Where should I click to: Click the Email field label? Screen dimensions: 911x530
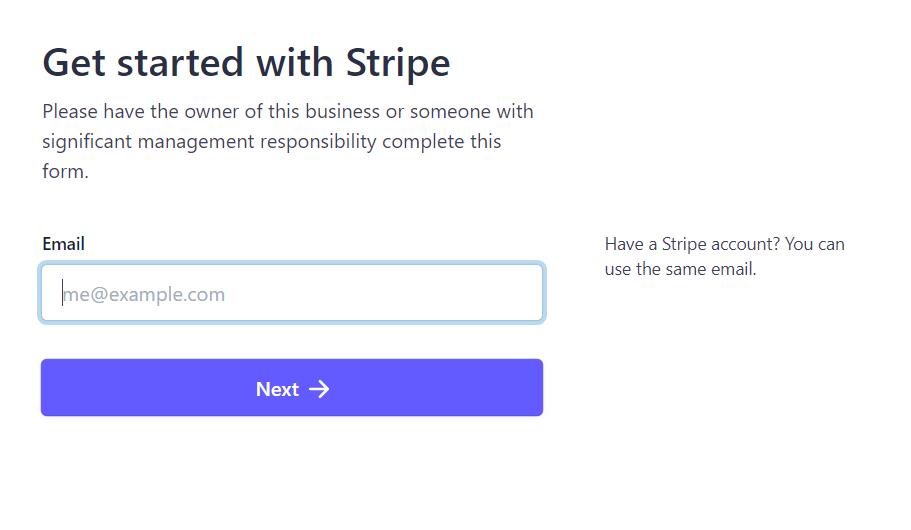click(x=63, y=243)
